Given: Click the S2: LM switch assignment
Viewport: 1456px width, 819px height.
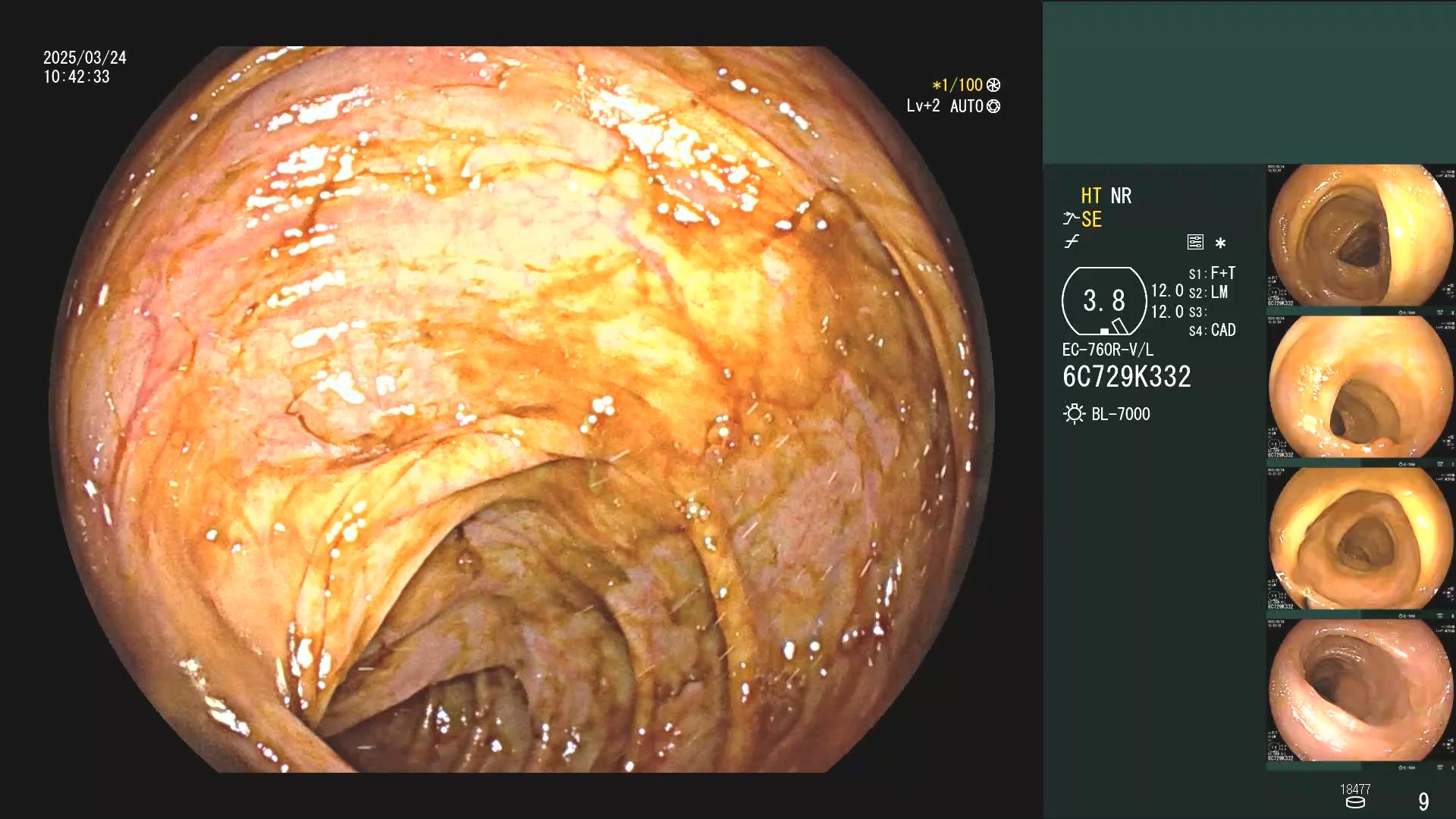Looking at the screenshot, I should [x=1208, y=292].
